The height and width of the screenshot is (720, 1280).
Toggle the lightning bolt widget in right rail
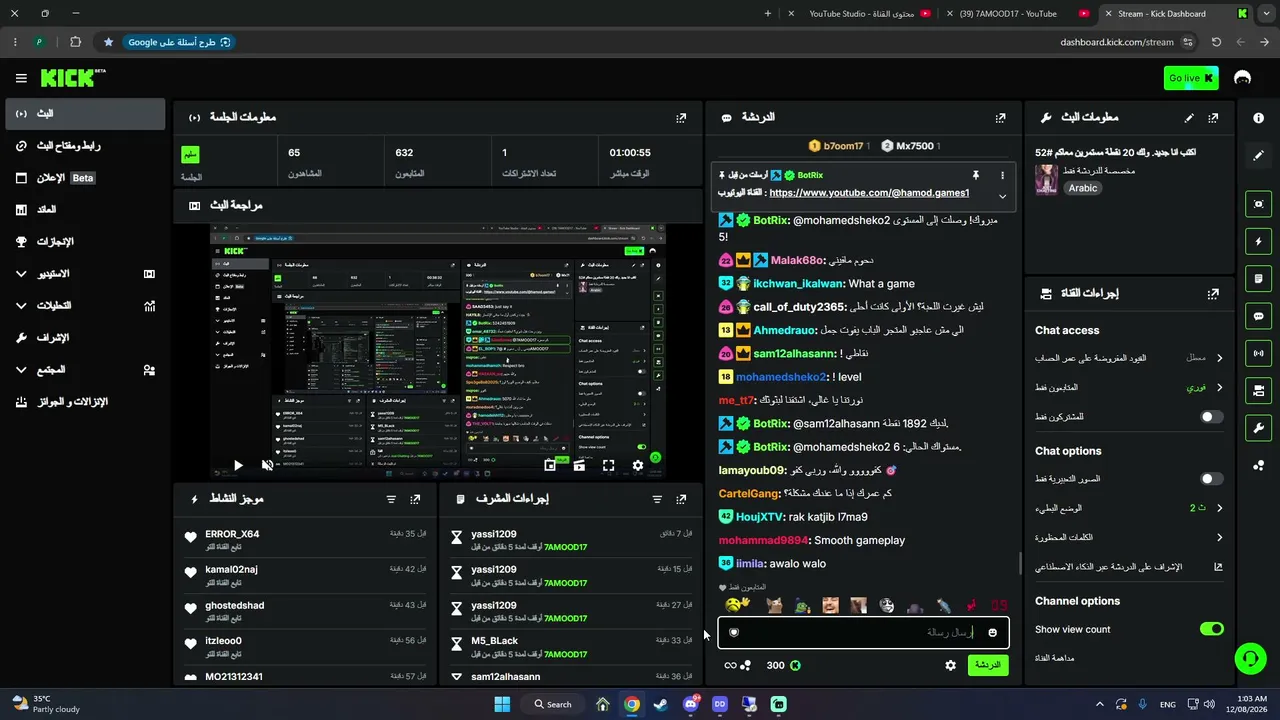click(x=1258, y=241)
